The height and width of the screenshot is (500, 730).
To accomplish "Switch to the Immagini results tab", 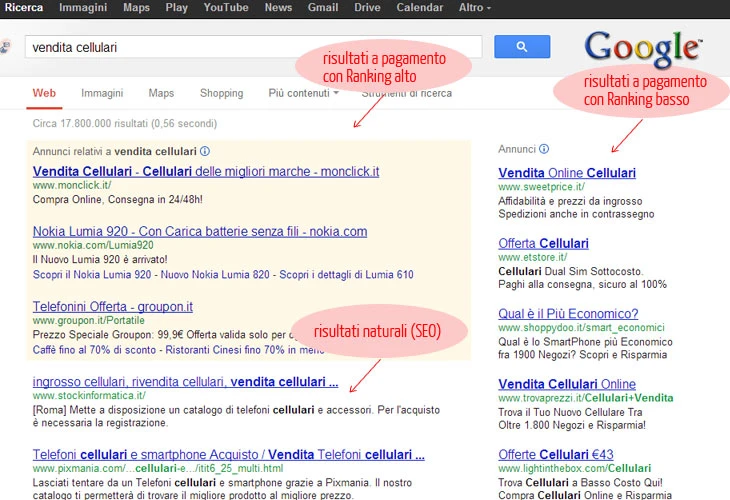I will pyautogui.click(x=102, y=93).
